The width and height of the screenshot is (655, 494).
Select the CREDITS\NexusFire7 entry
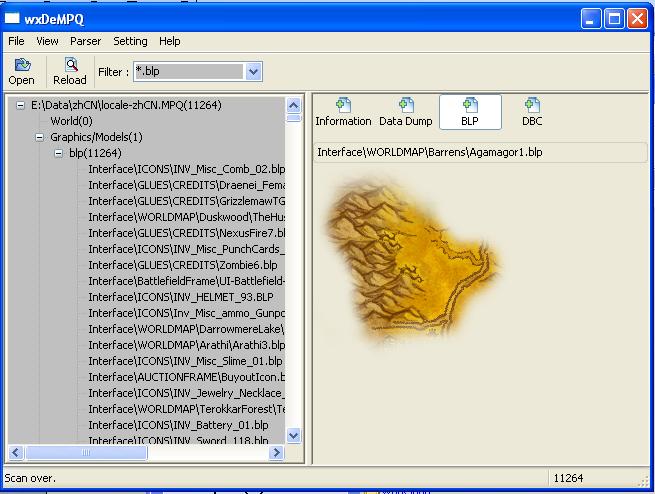[x=186, y=233]
